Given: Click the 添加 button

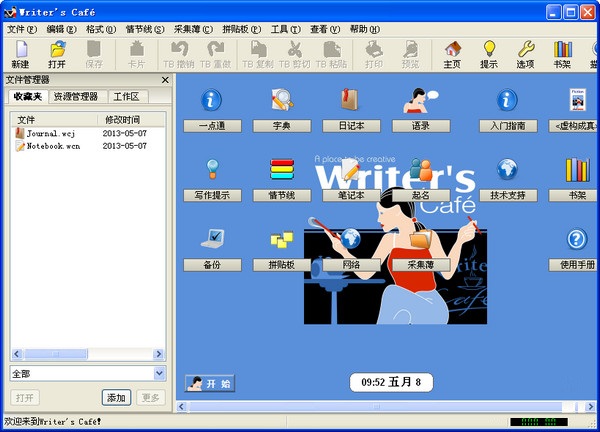Looking at the screenshot, I should tap(116, 398).
